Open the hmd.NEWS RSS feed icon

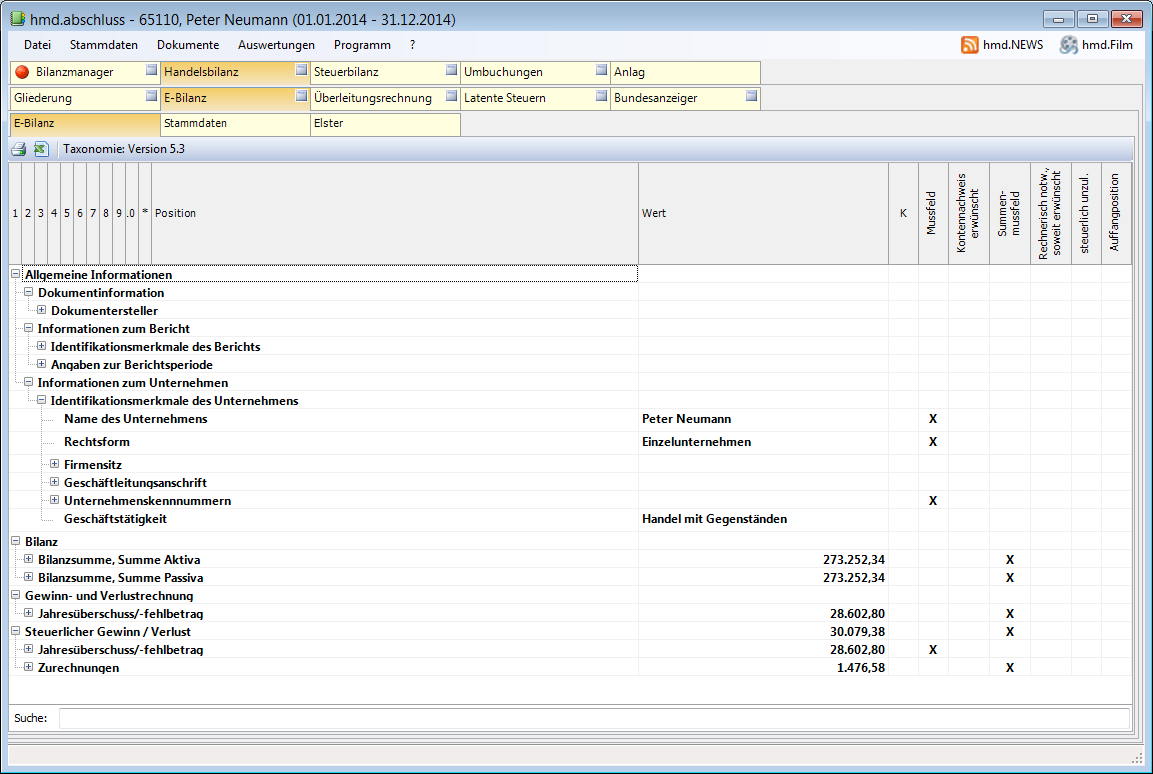(969, 45)
